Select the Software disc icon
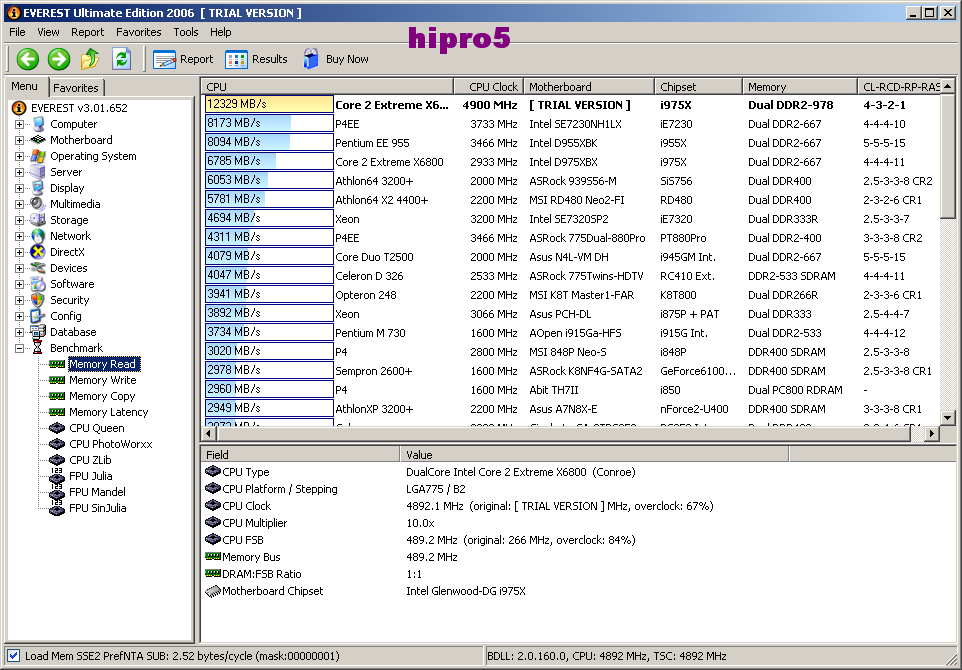Viewport: 962px width, 670px height. (x=38, y=283)
